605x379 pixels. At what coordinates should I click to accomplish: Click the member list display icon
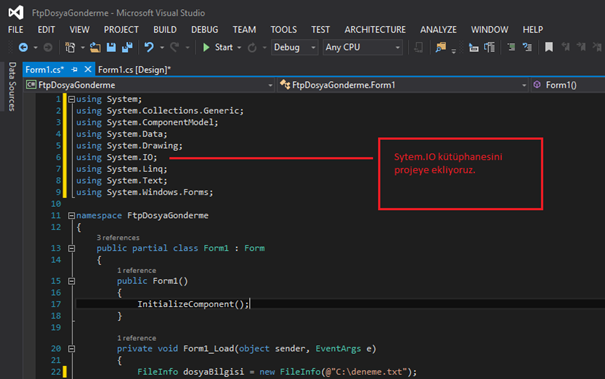pos(473,47)
